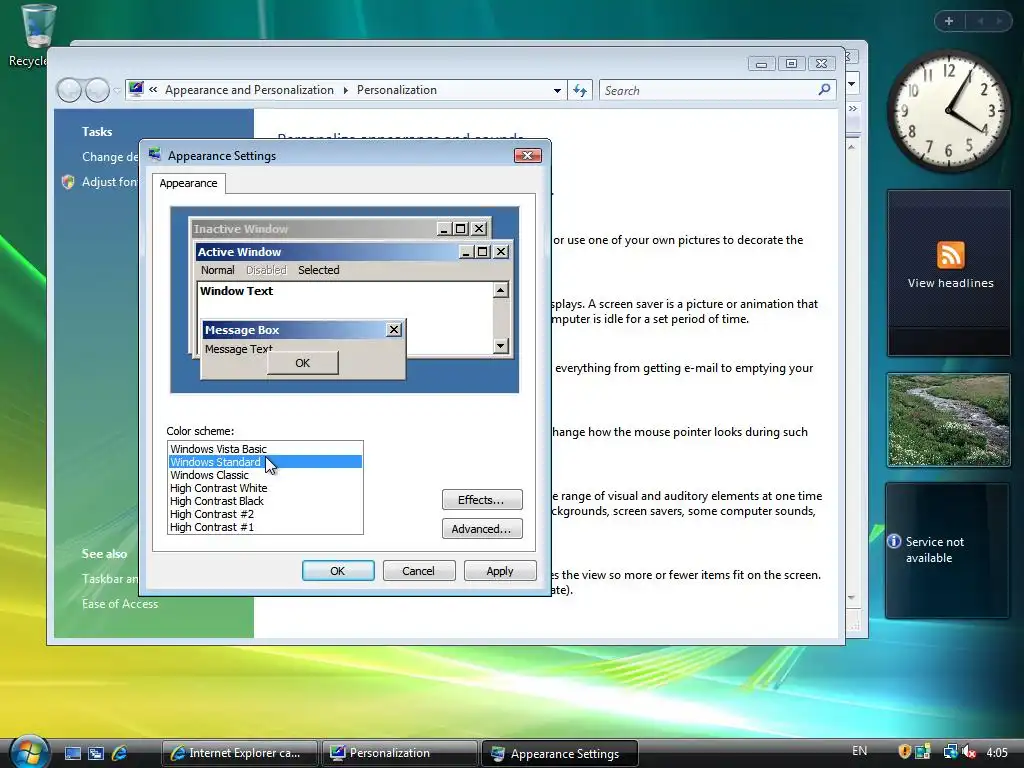Click the EN language indicator
The height and width of the screenshot is (768, 1024).
[x=859, y=751]
